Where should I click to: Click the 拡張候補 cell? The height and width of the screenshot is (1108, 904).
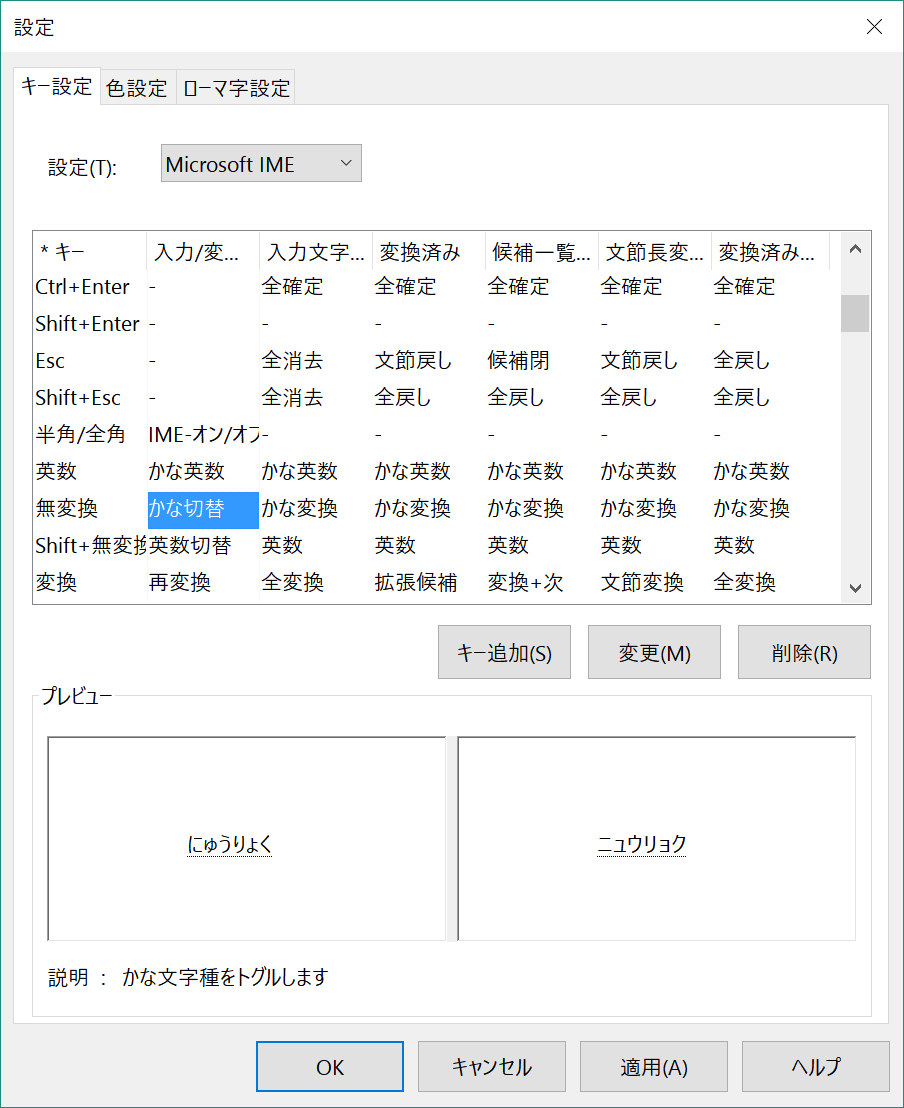coord(416,582)
